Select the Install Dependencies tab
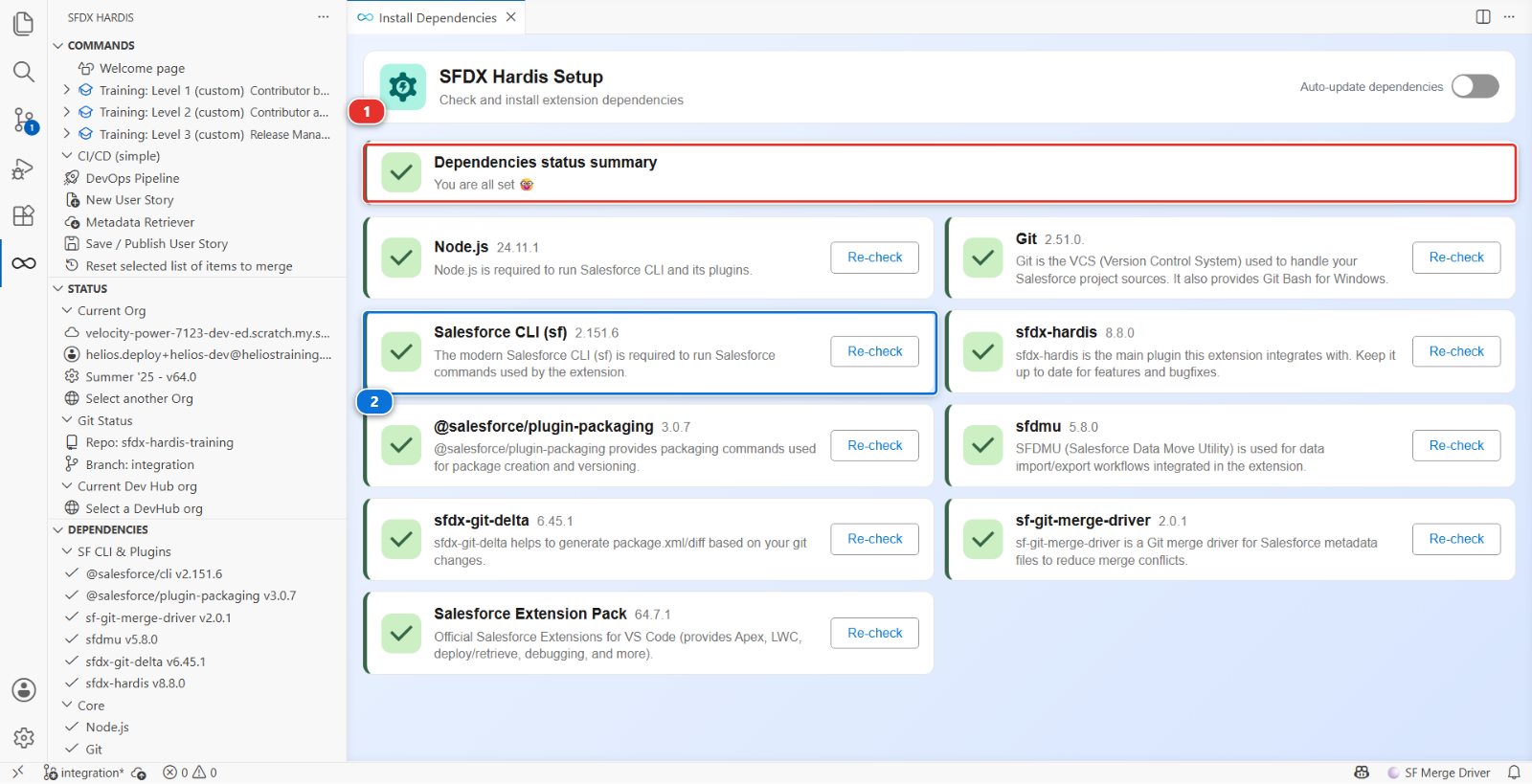 [437, 17]
